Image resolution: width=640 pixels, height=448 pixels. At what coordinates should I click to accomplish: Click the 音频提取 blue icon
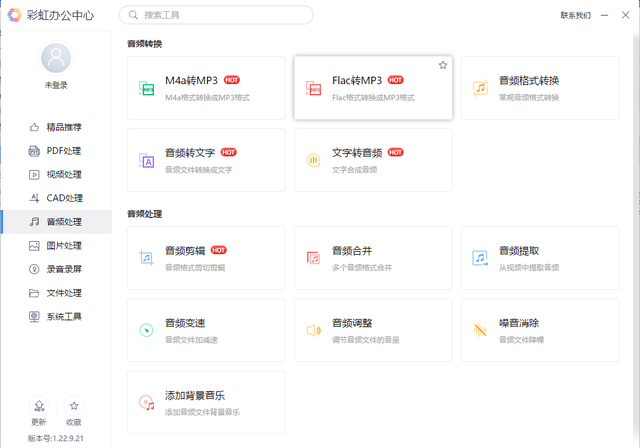coord(480,258)
